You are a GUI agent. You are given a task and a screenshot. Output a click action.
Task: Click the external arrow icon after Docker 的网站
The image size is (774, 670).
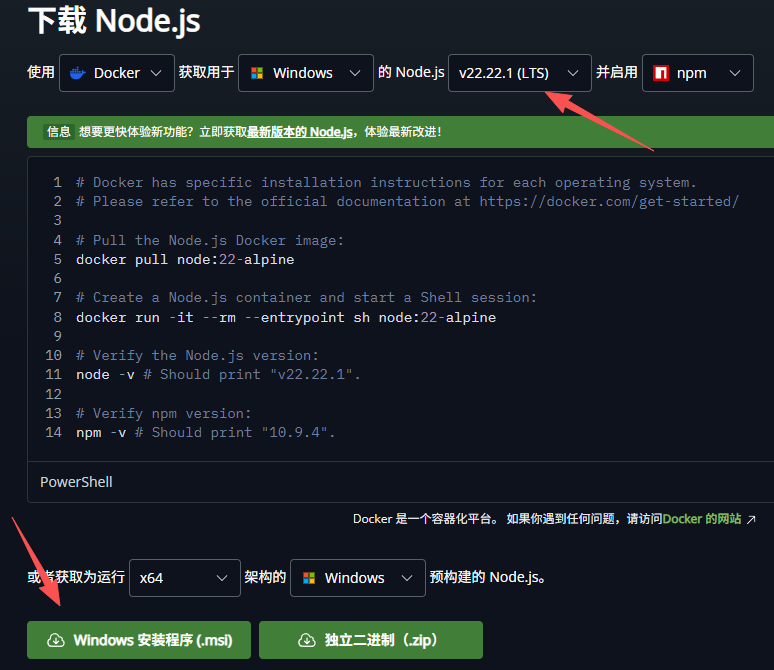tap(751, 519)
